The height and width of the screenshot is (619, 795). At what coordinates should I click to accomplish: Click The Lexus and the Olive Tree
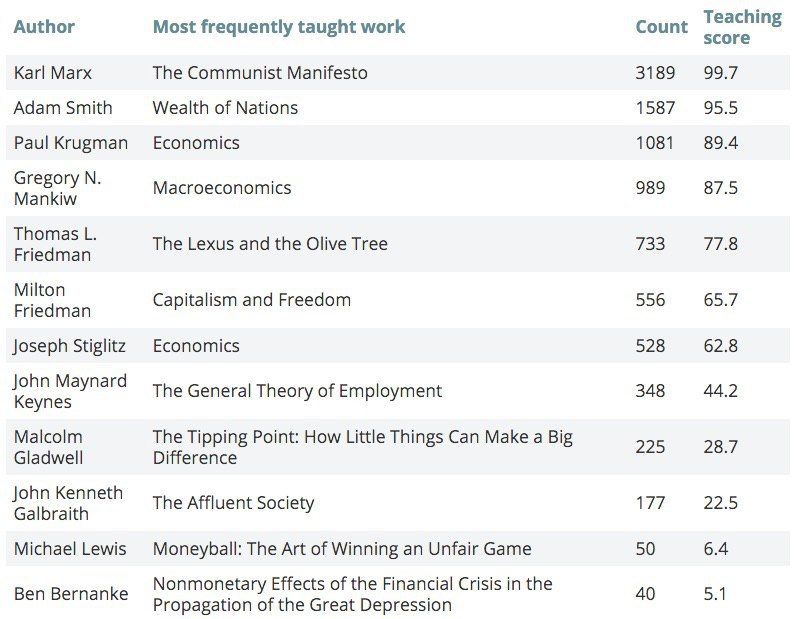click(x=270, y=244)
